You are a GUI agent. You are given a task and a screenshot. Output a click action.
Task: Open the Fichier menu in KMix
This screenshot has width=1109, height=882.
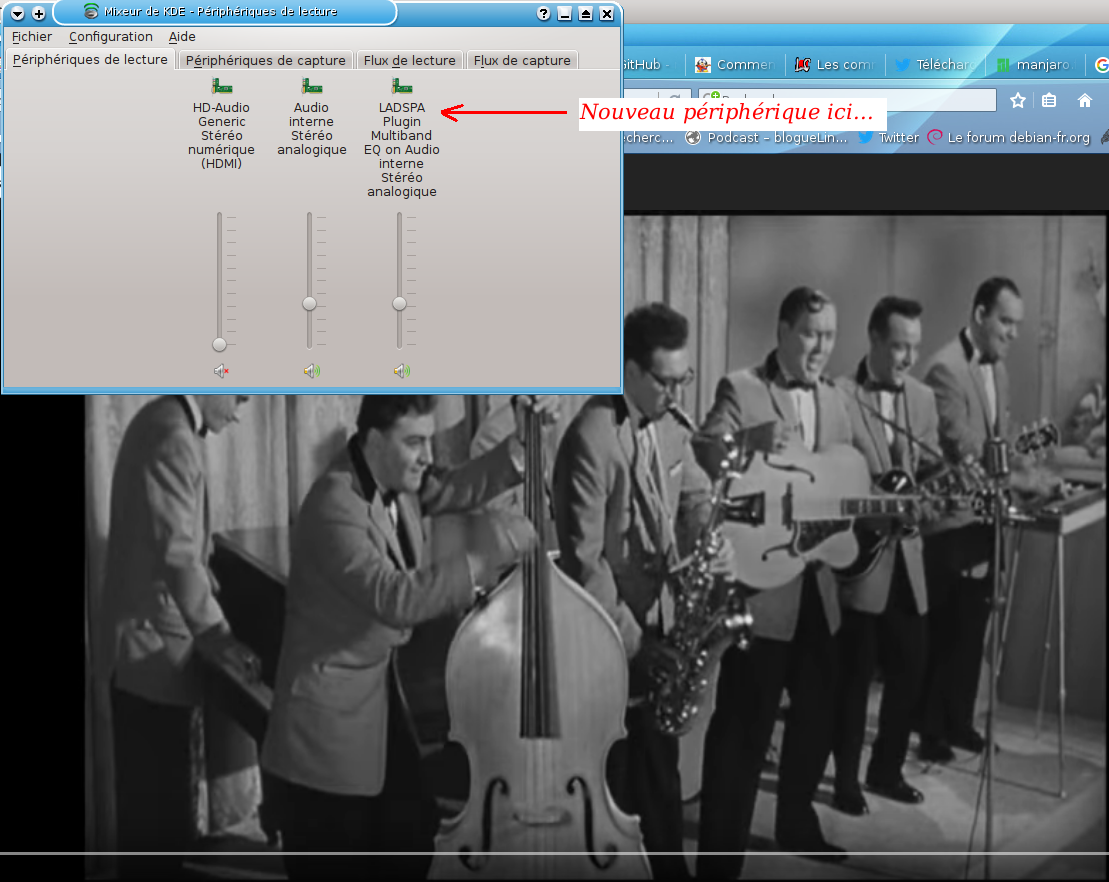[32, 37]
